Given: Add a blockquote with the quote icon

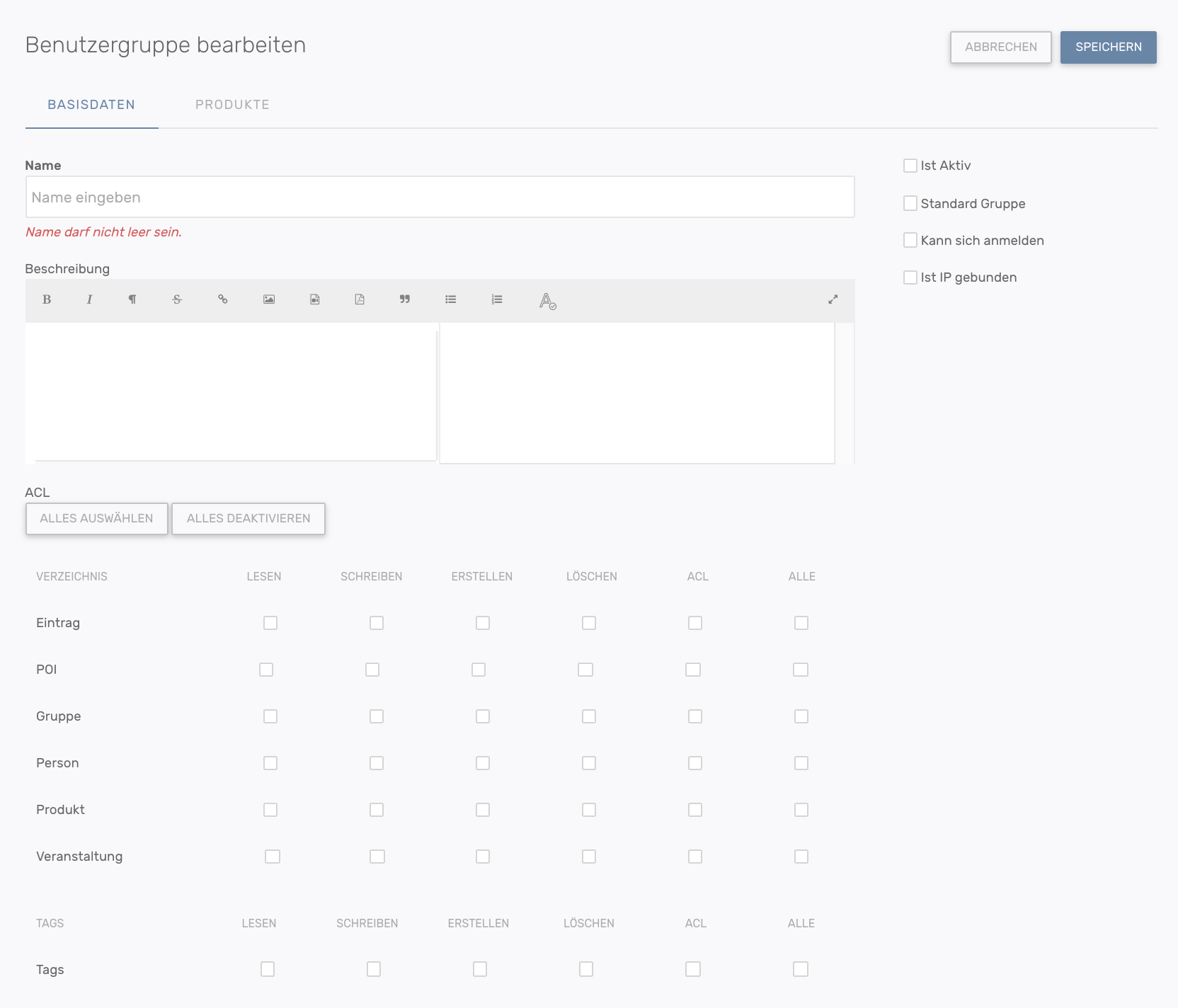Looking at the screenshot, I should [x=405, y=299].
